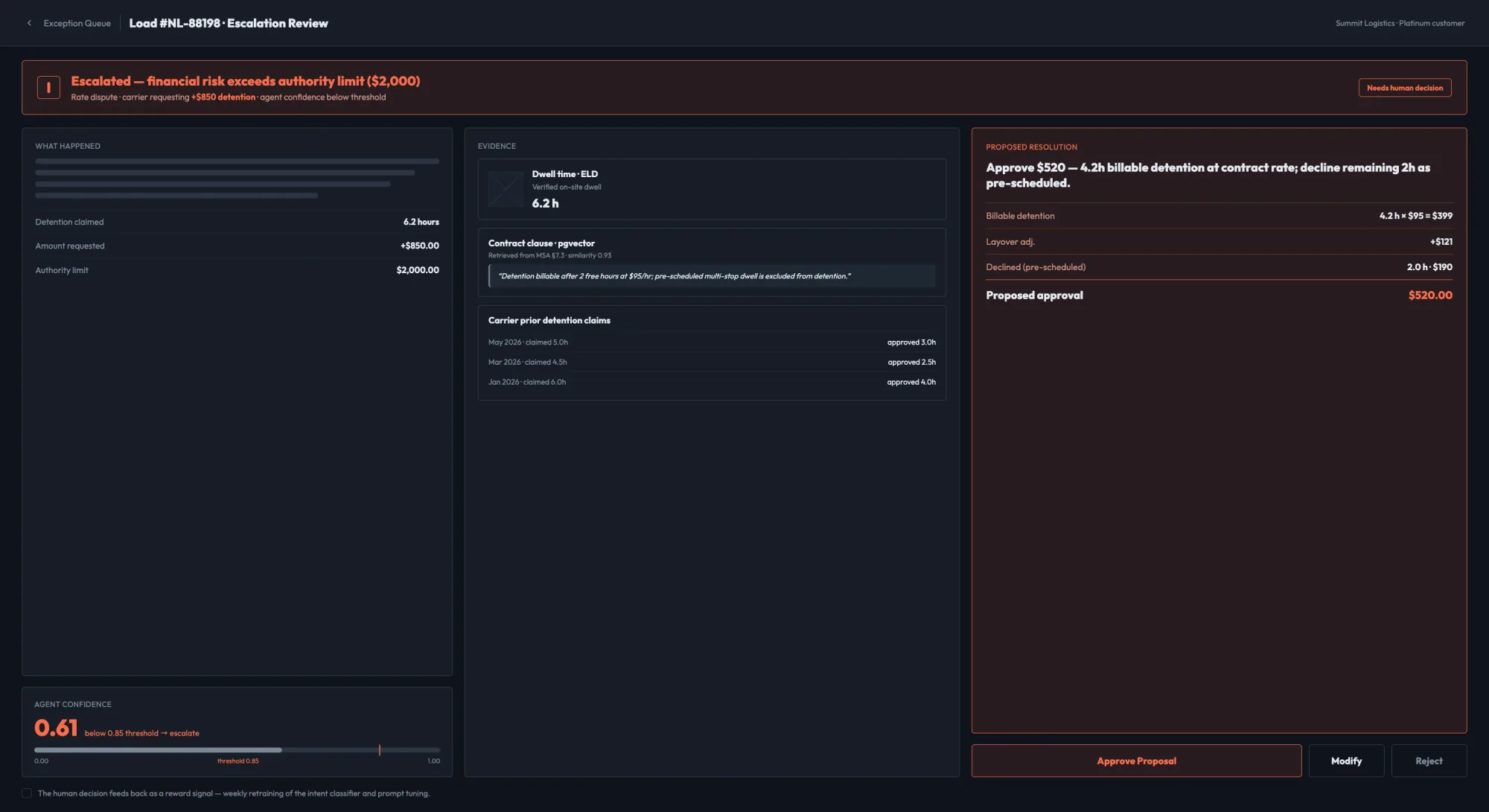Click the agent confidence progress bar
This screenshot has width=1489, height=812.
(x=237, y=749)
